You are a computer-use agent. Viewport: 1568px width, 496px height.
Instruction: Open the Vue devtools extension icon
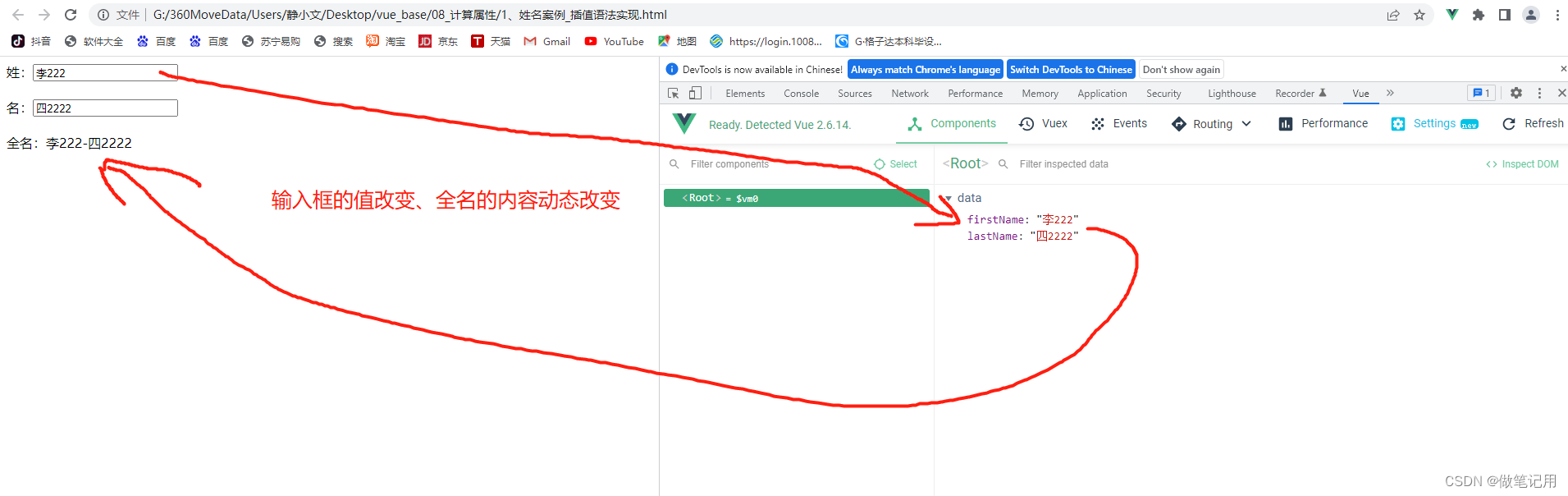[x=1452, y=15]
